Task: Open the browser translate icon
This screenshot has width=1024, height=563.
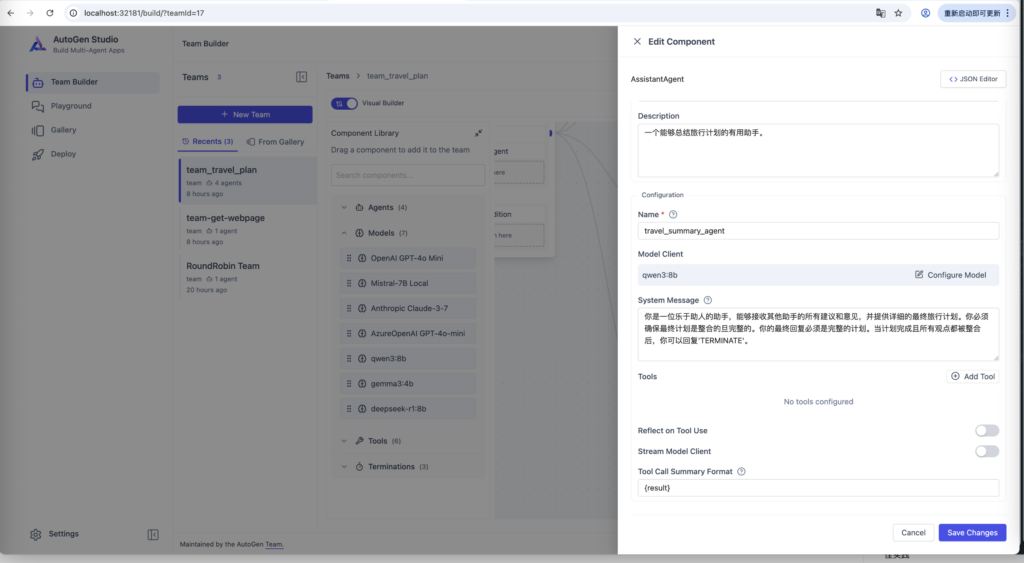Action: (880, 13)
